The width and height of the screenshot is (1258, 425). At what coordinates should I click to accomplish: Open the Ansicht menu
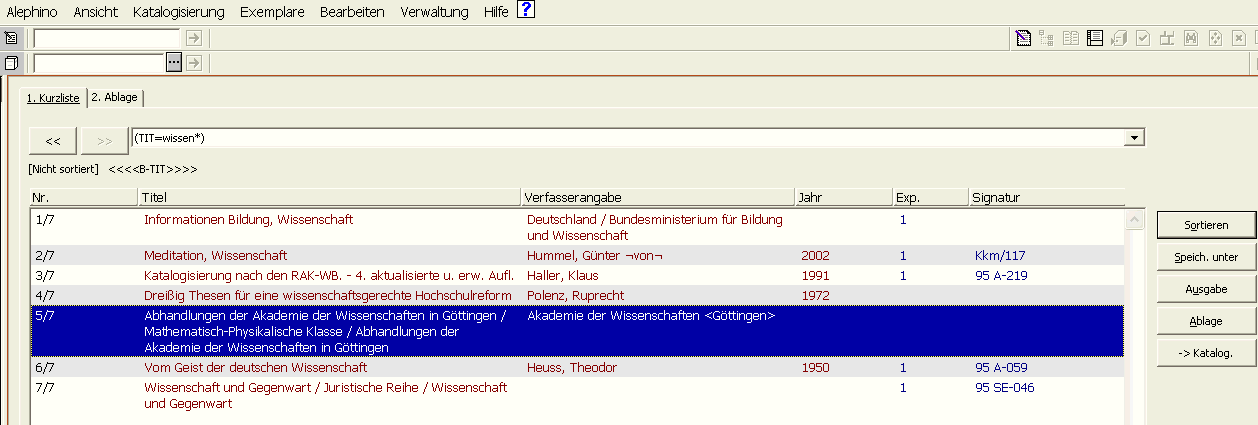[95, 12]
